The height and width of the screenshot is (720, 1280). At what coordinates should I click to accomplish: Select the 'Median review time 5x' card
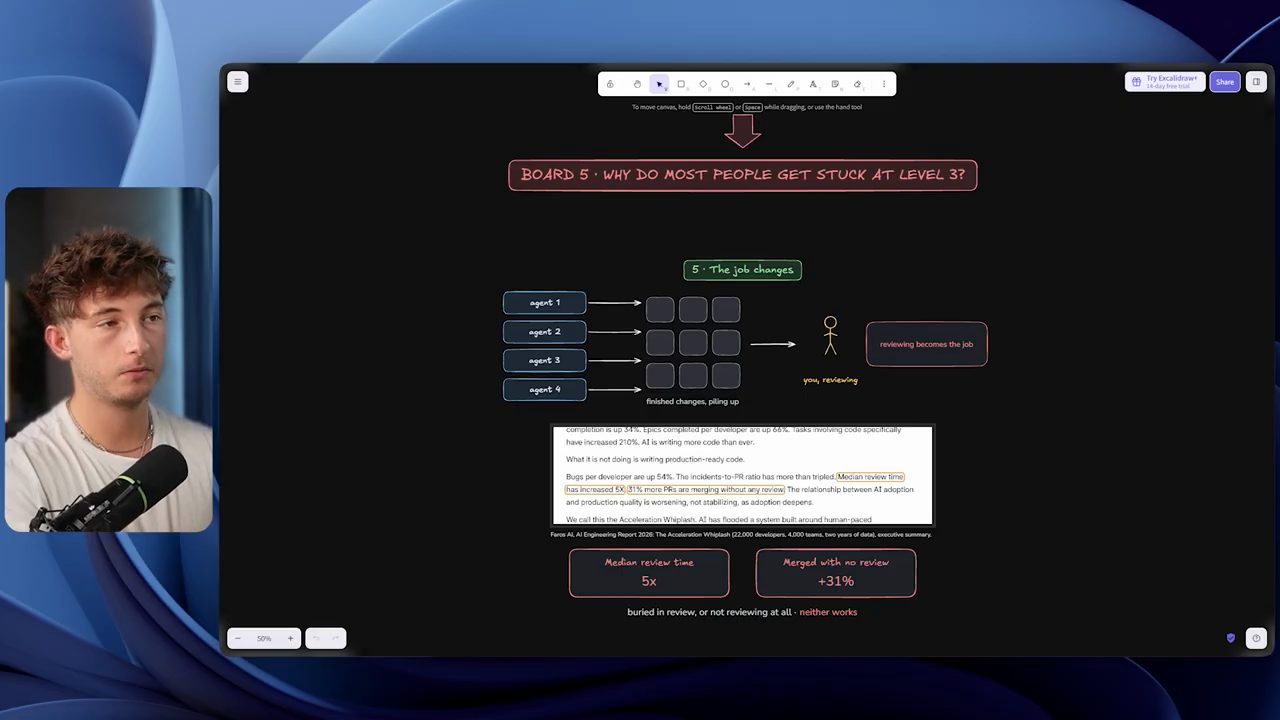pos(649,573)
